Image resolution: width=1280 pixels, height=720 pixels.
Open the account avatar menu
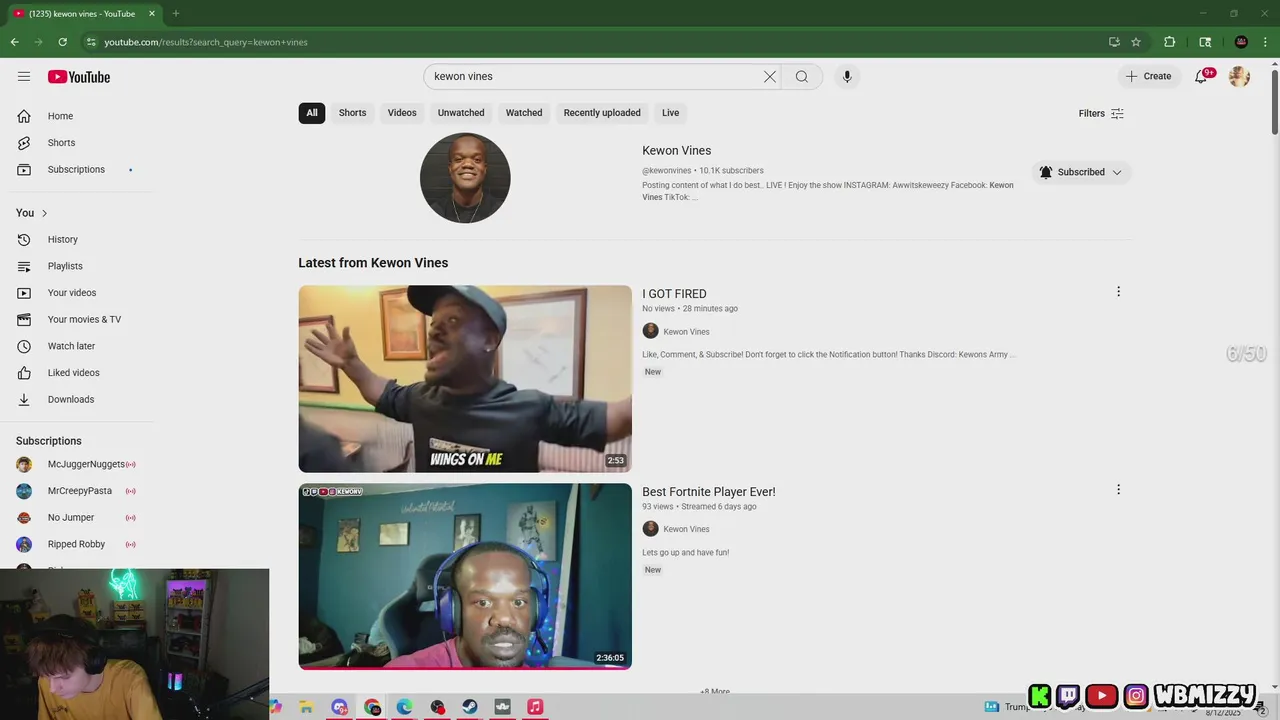pyautogui.click(x=1239, y=76)
